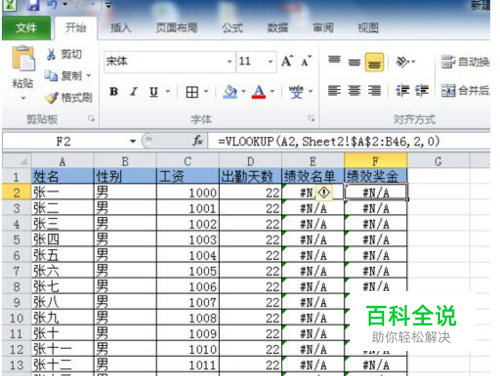This screenshot has width=500, height=376.
Task: Click the error warning icon in E2
Action: 324,192
